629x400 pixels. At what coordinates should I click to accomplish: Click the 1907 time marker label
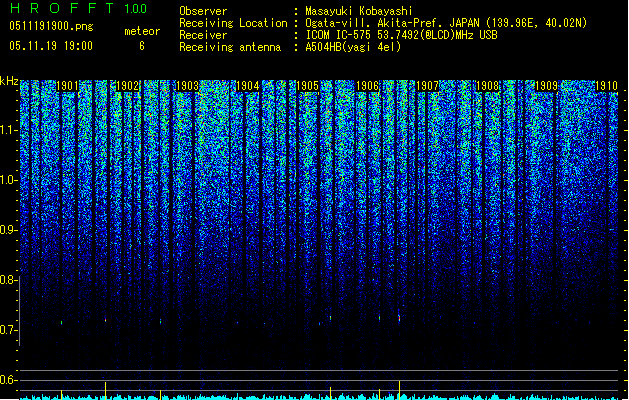point(428,86)
